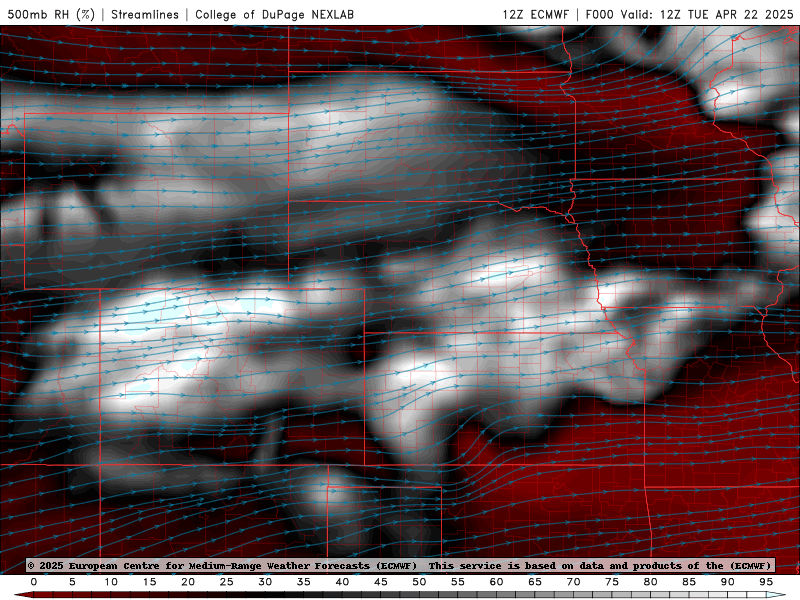Click 'College of DuPage NEXLAB' text
The width and height of the screenshot is (800, 600).
click(274, 14)
